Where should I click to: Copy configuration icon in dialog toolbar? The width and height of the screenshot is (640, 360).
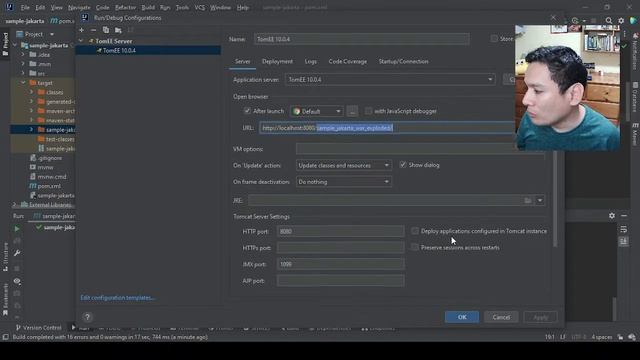click(106, 30)
